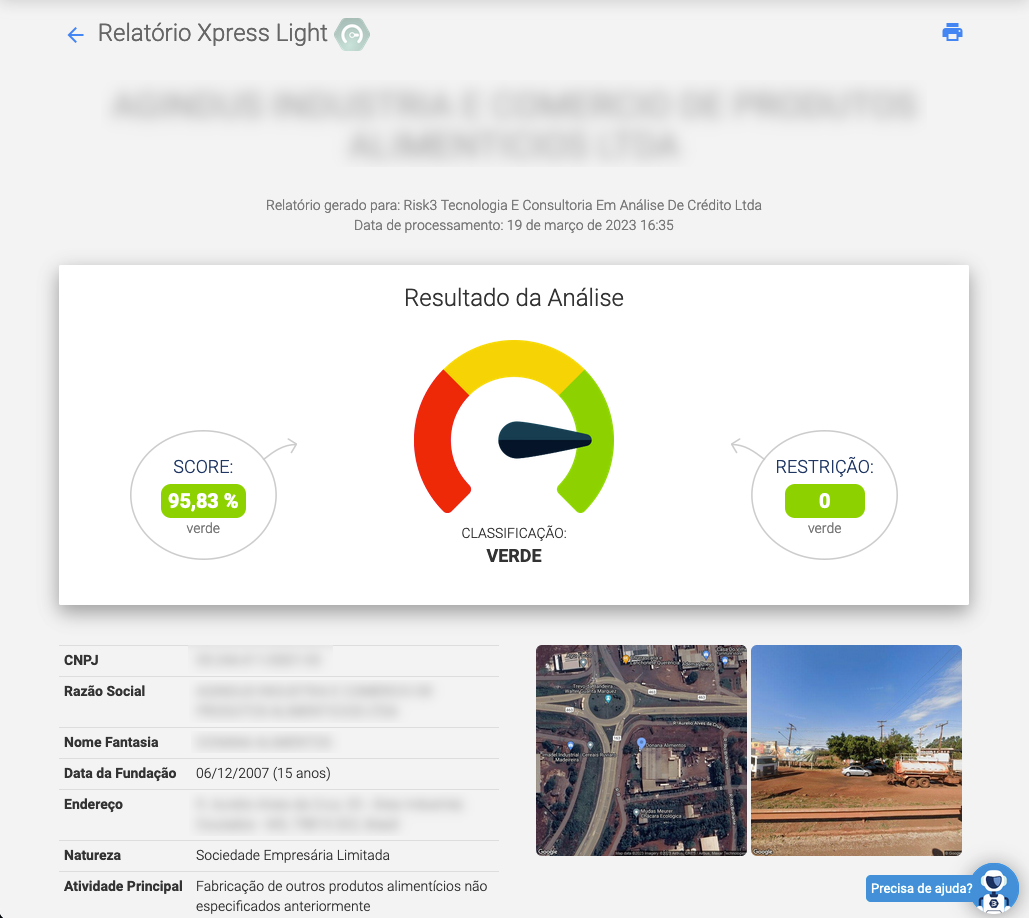Click the red segment of the gauge
The height and width of the screenshot is (918, 1029).
coord(435,440)
